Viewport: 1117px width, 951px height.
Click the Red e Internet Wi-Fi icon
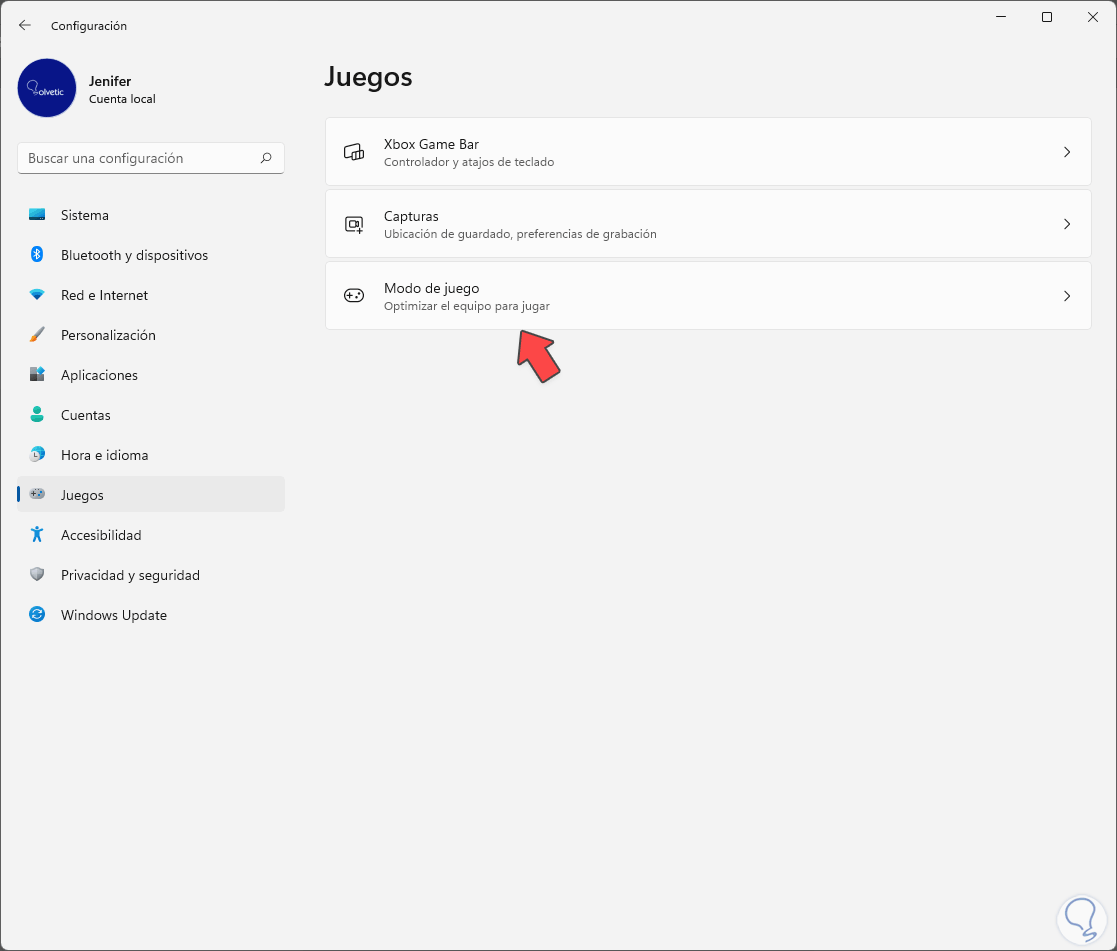click(37, 295)
